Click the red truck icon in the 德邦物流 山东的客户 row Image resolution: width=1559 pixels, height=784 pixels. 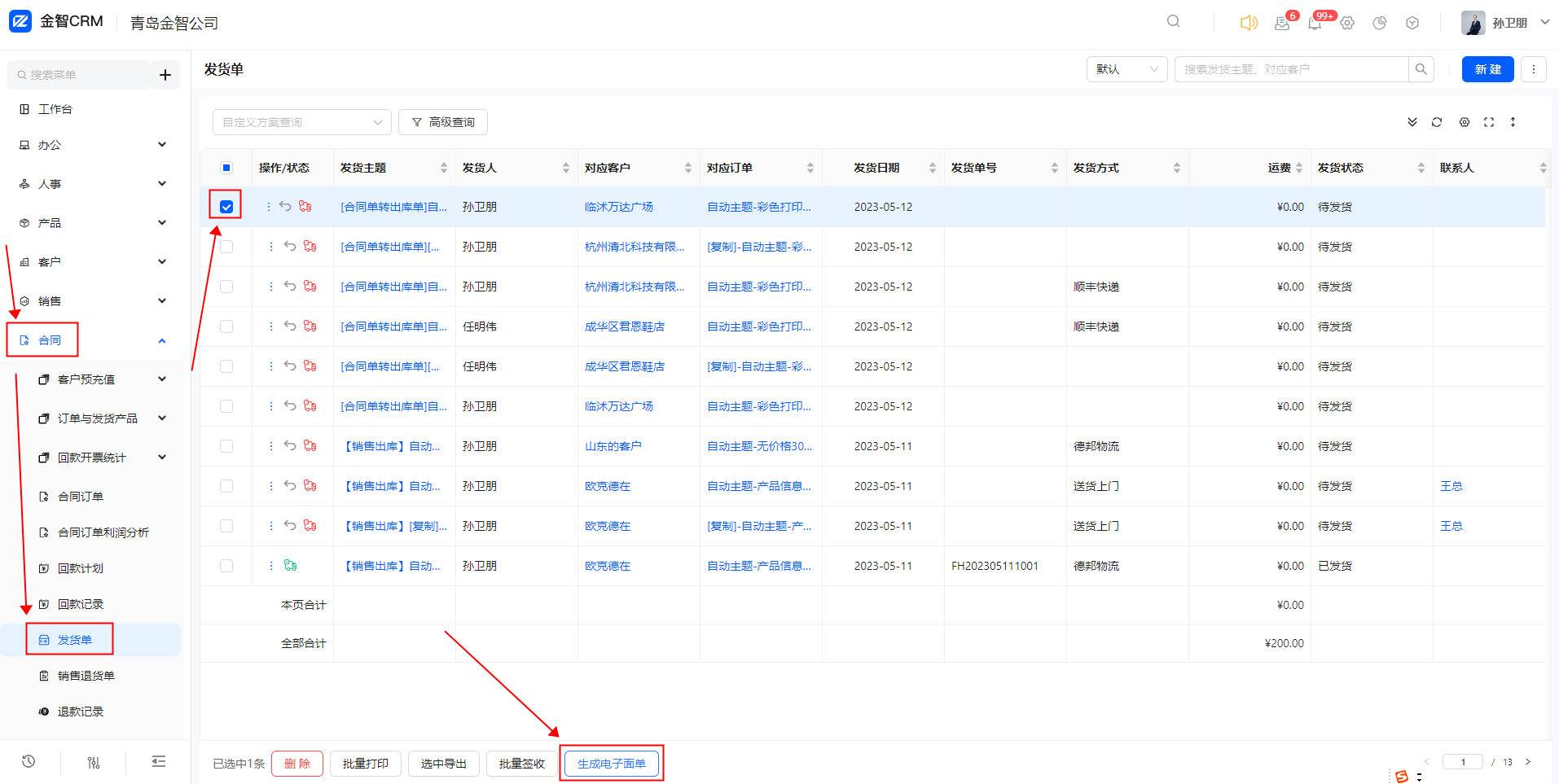click(x=310, y=445)
